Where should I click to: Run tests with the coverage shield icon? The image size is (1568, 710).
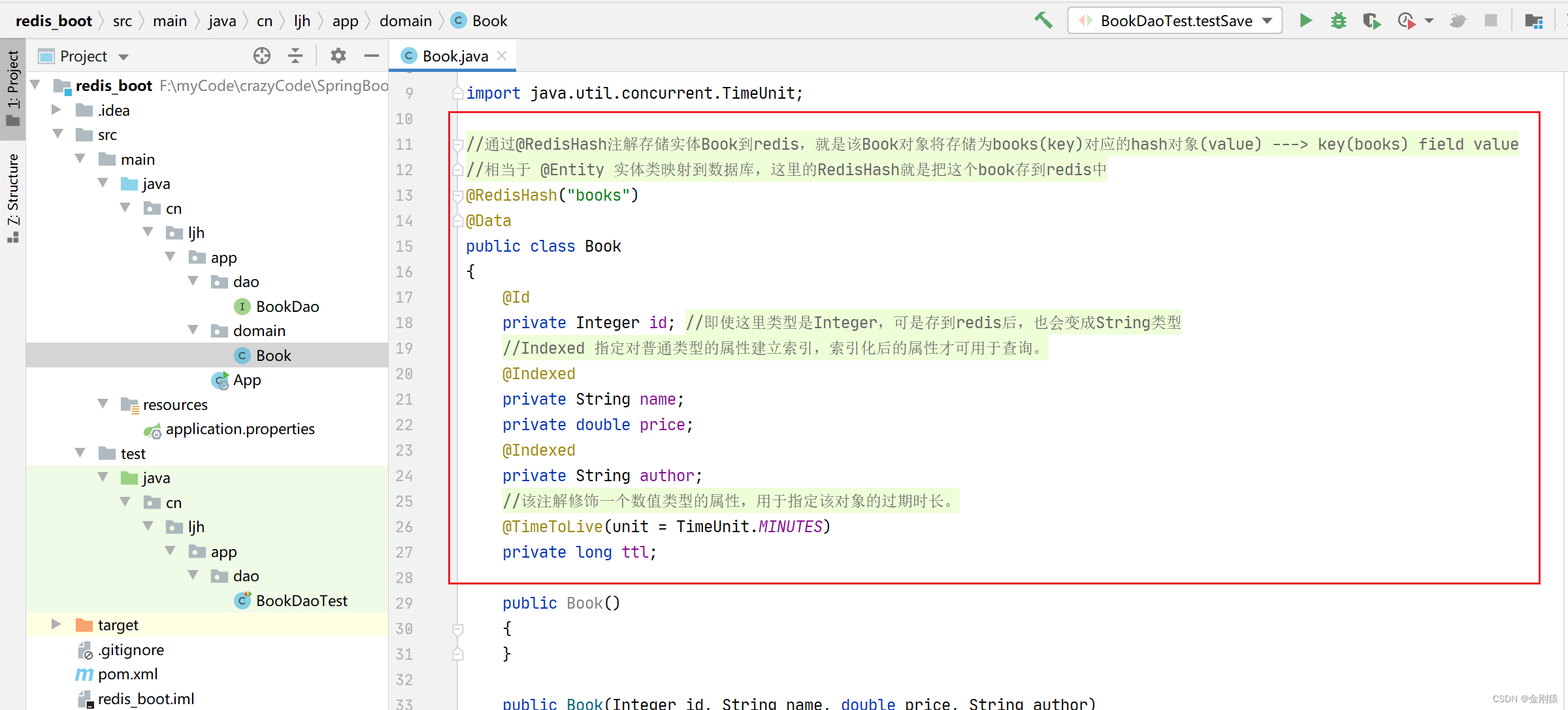pos(1371,20)
